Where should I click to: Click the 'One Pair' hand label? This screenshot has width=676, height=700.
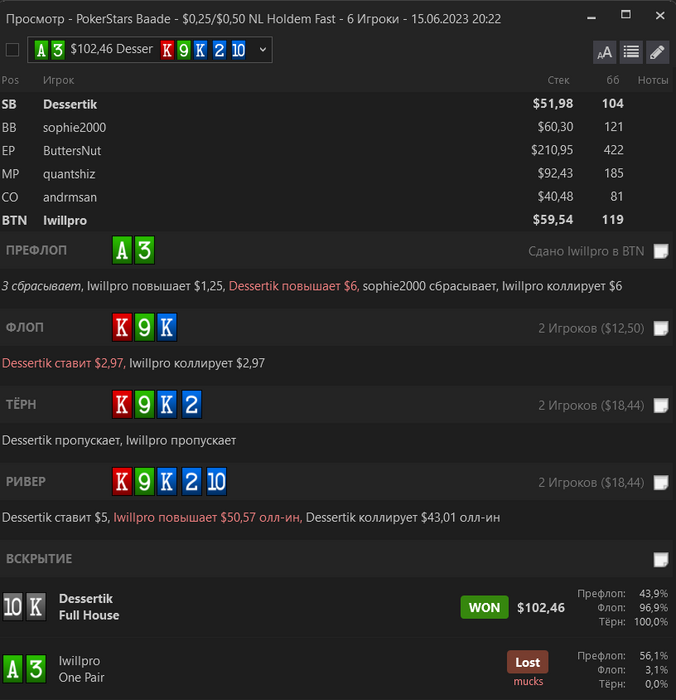tap(81, 677)
